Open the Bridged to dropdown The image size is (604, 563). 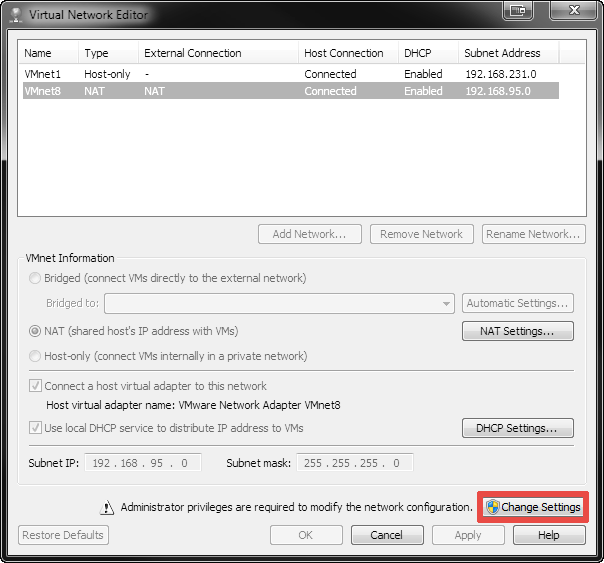(x=279, y=303)
